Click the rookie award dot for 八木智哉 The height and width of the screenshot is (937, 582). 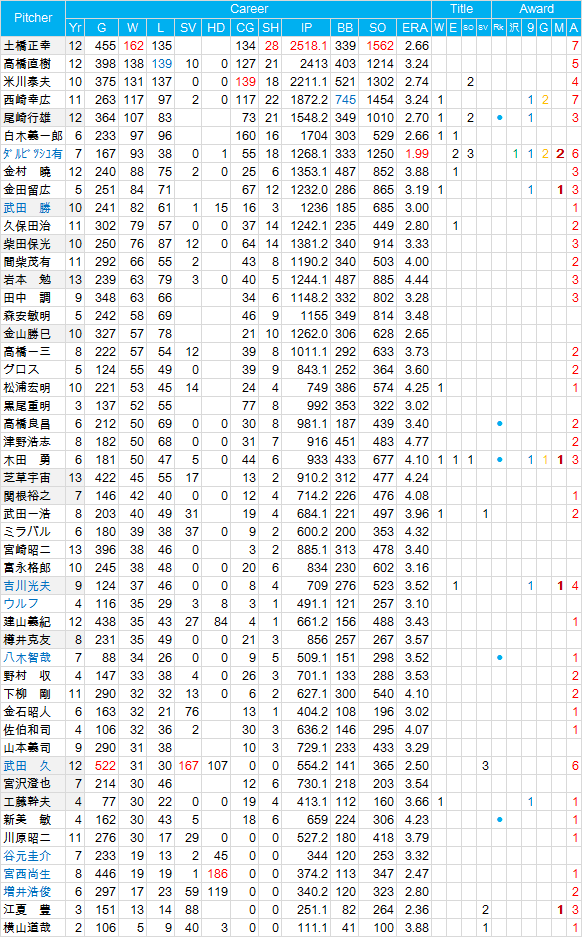499,657
